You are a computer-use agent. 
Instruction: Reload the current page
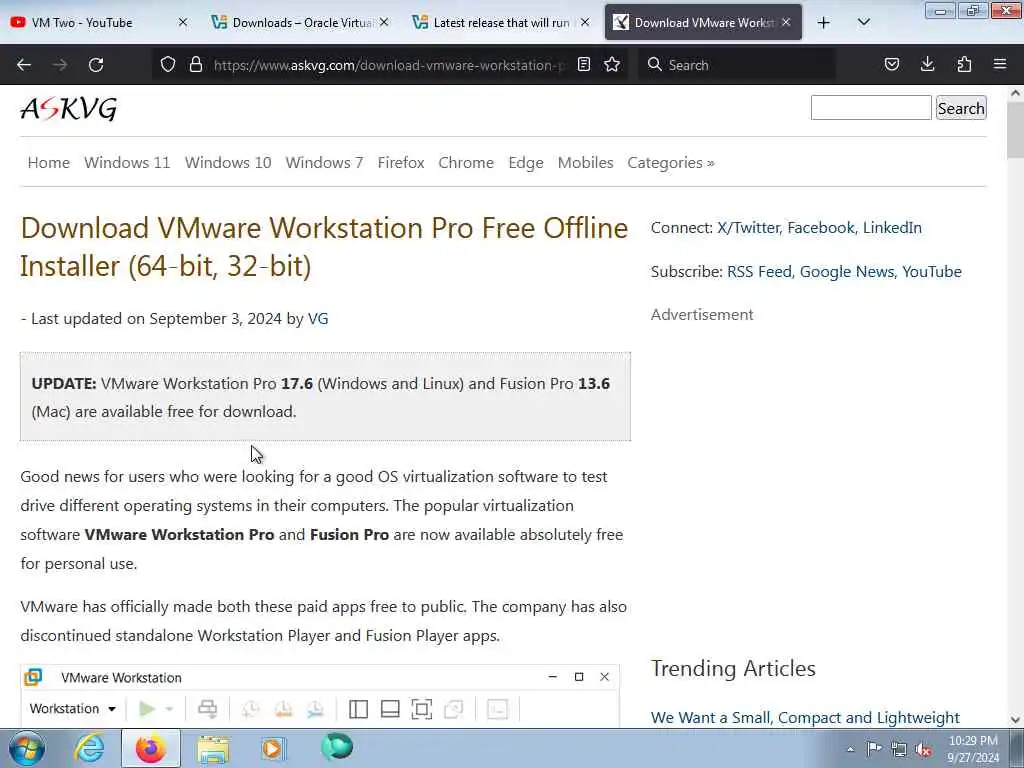[96, 65]
